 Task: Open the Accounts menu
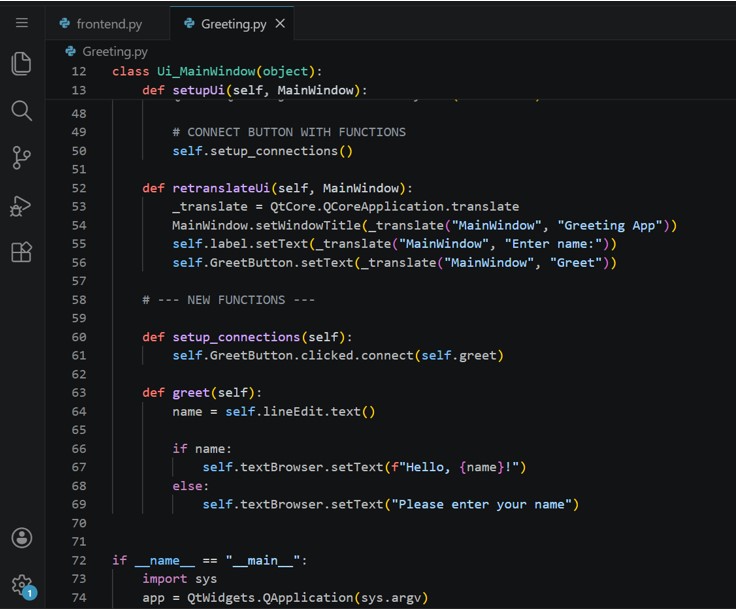tap(22, 538)
